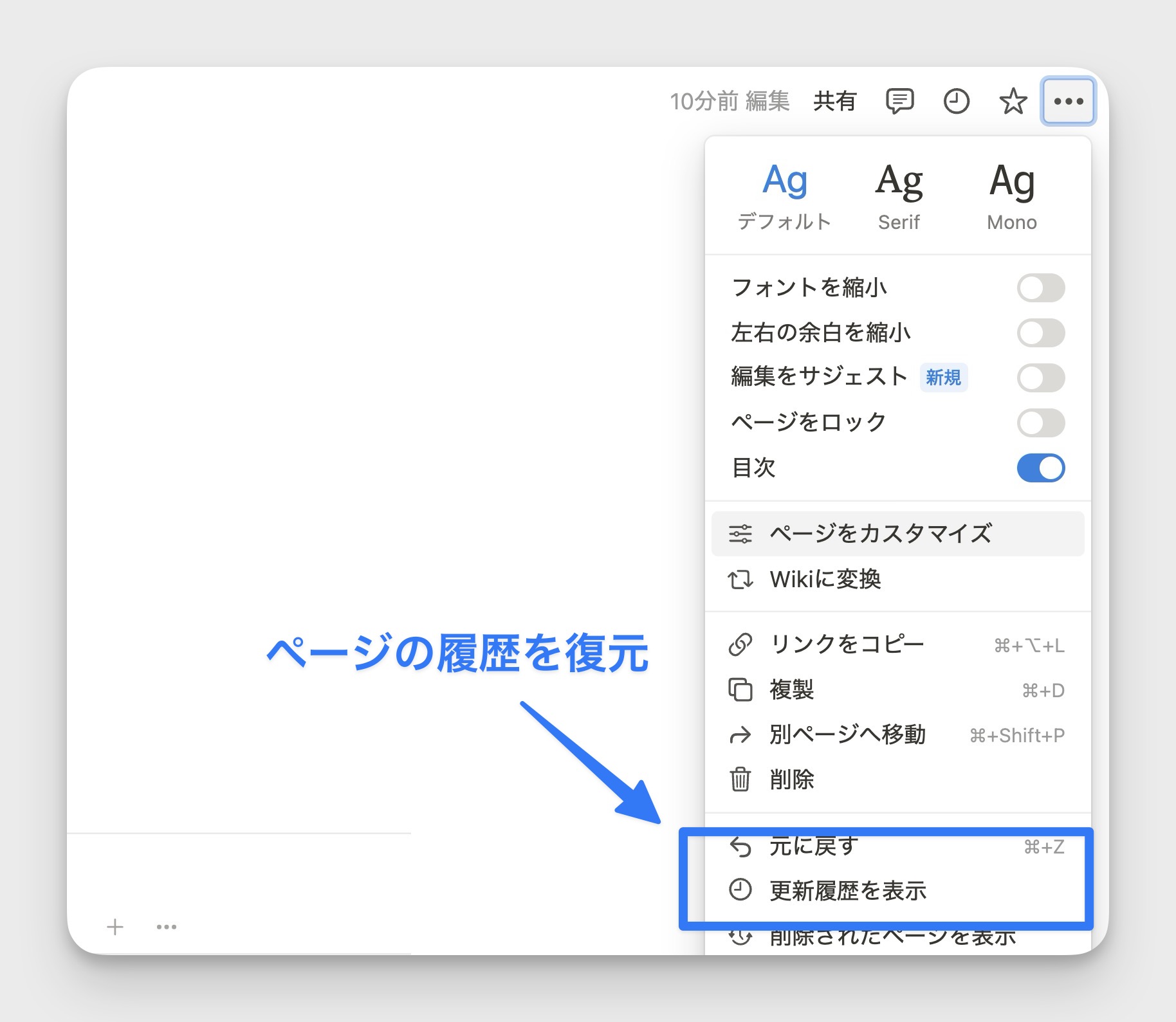
Task: Click the move arrow icon beside 別ページへ移動
Action: tap(740, 735)
